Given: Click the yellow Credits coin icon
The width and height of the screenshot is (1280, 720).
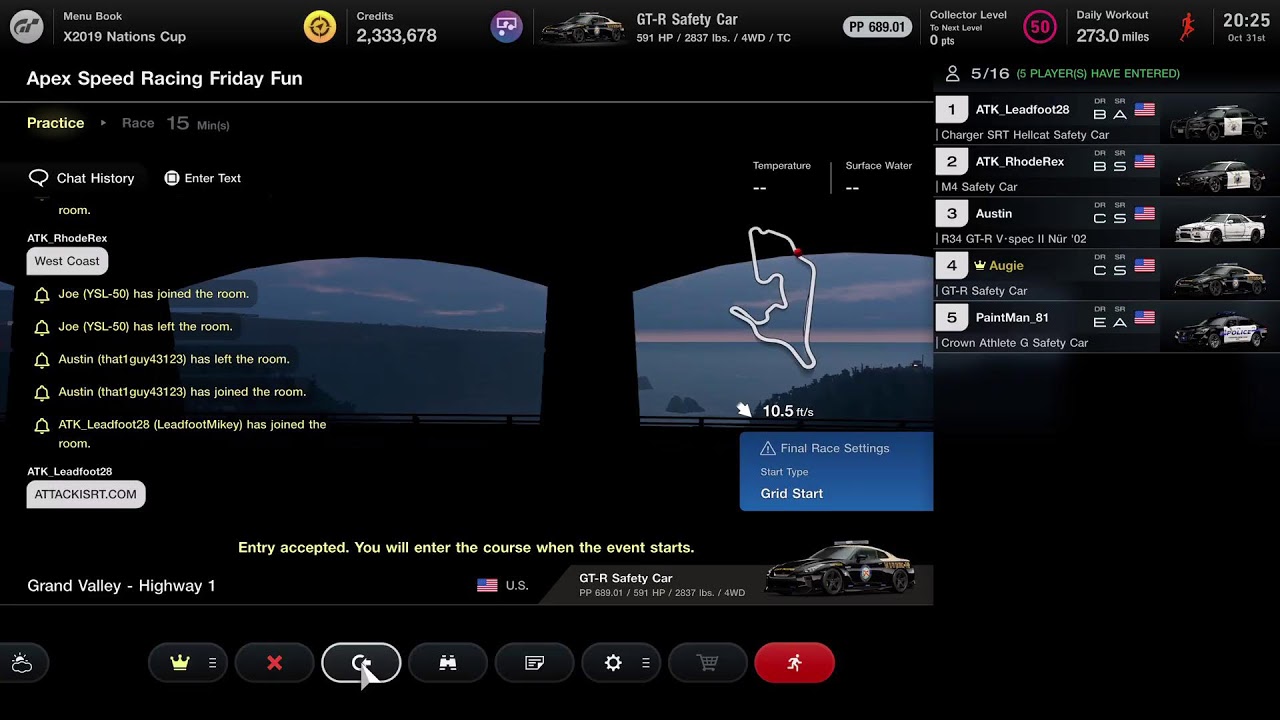Looking at the screenshot, I should 320,27.
